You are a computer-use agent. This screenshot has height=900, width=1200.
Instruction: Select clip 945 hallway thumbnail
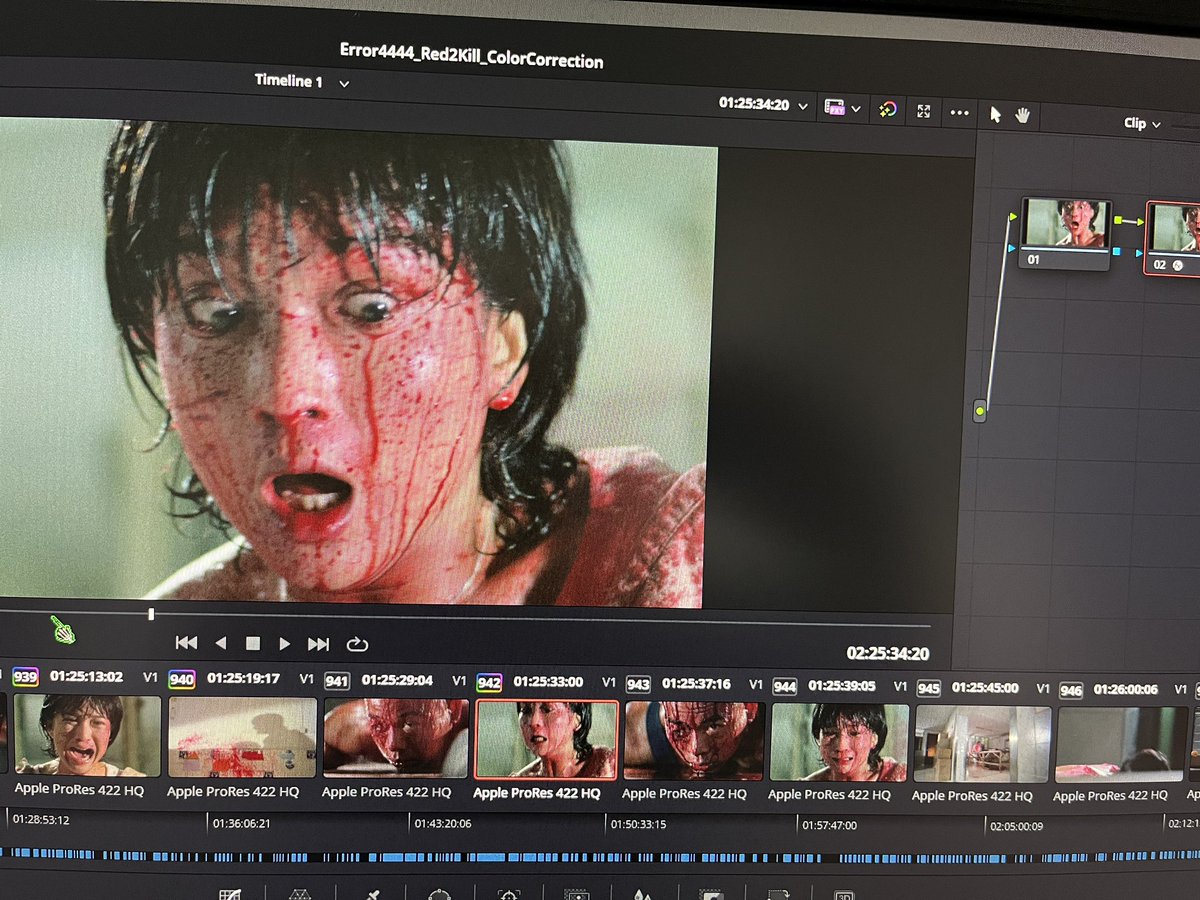(983, 745)
